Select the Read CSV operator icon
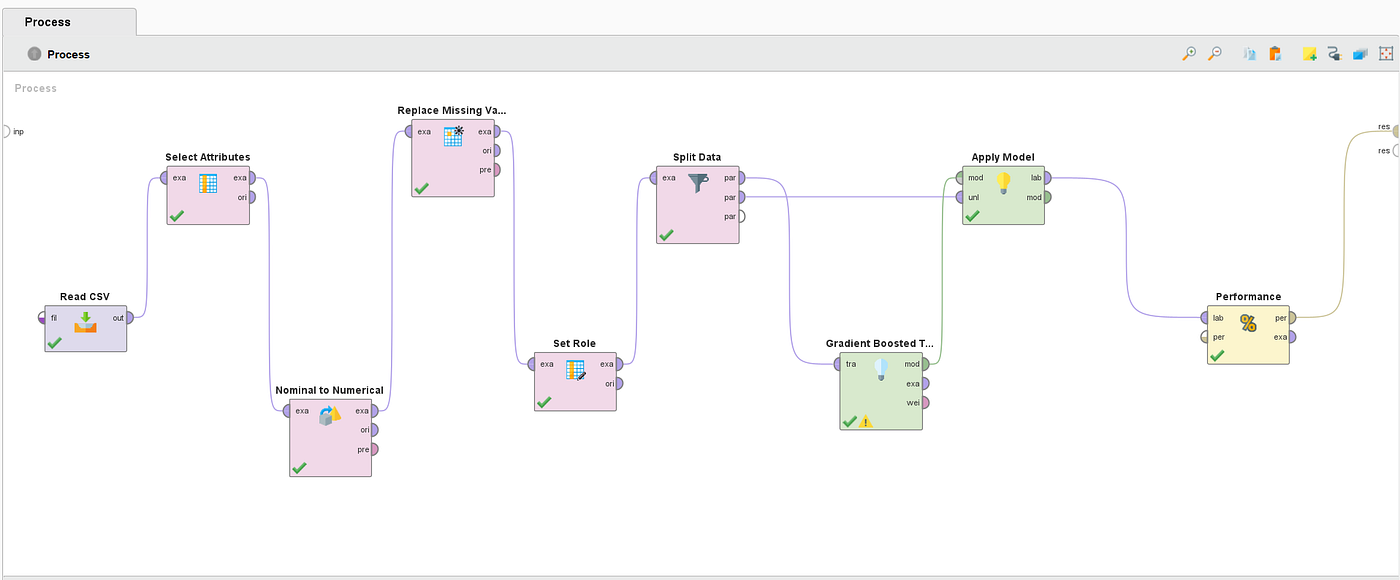The image size is (1400, 580). [86, 321]
